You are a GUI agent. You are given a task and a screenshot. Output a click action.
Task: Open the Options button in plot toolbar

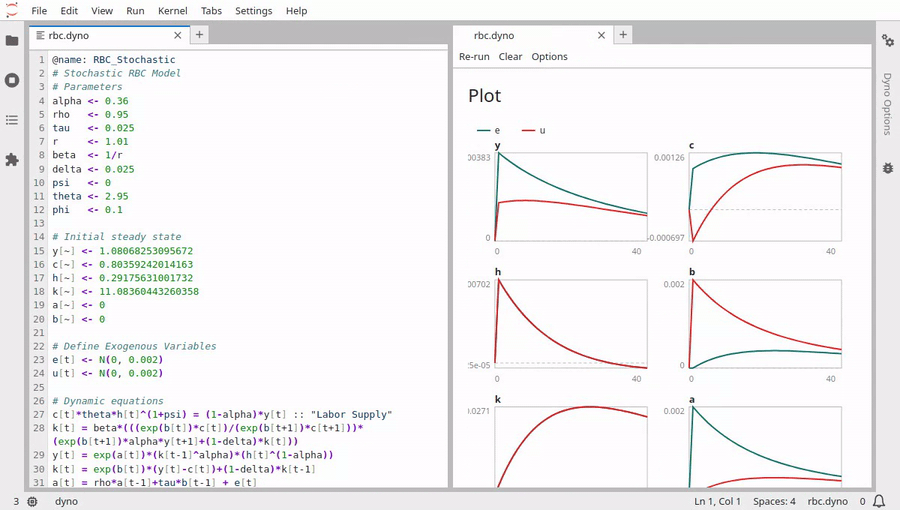(549, 57)
